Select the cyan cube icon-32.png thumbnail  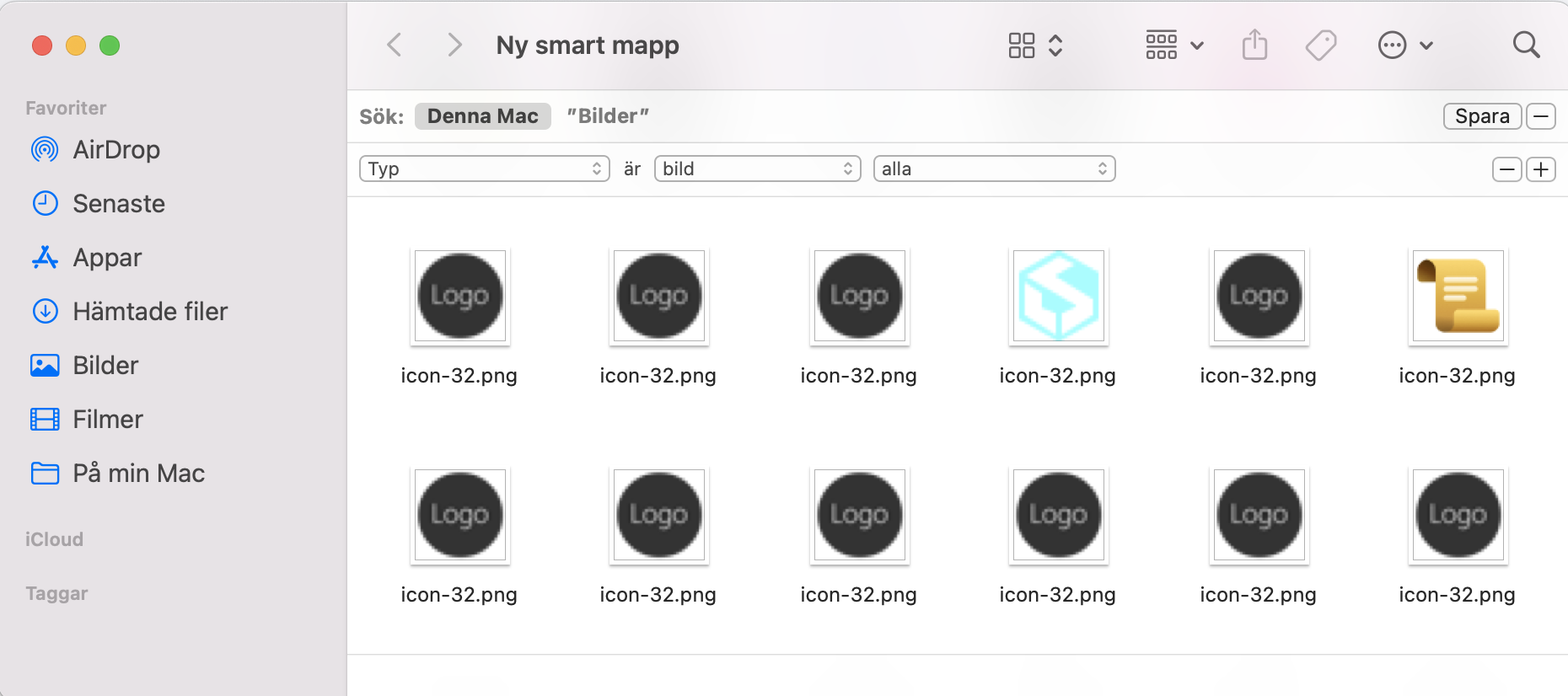(1058, 297)
